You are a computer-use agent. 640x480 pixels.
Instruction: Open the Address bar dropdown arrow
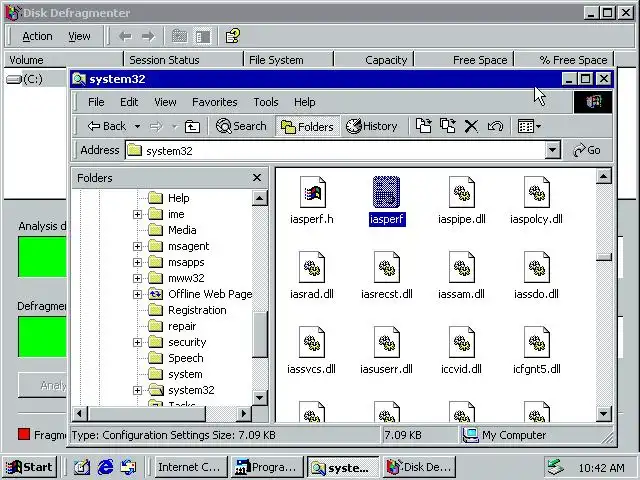coord(552,150)
